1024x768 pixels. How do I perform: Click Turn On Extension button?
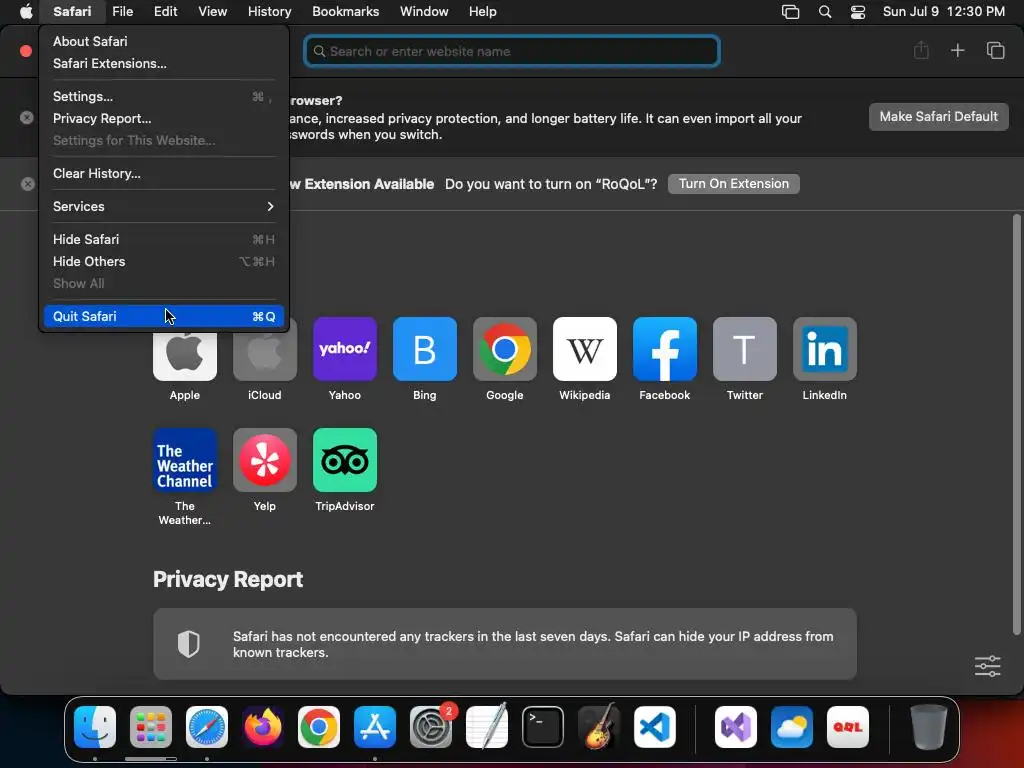click(x=733, y=184)
